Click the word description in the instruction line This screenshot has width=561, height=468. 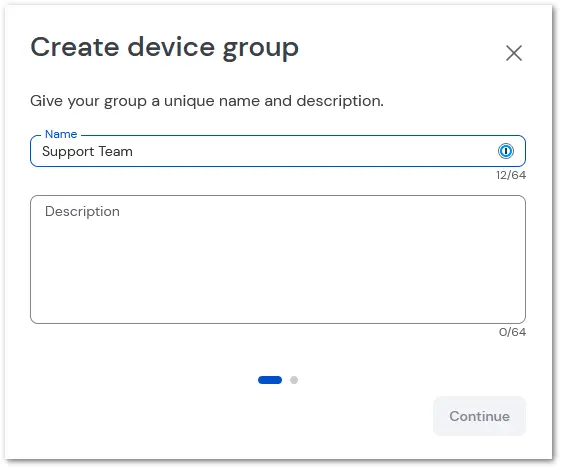click(x=340, y=102)
